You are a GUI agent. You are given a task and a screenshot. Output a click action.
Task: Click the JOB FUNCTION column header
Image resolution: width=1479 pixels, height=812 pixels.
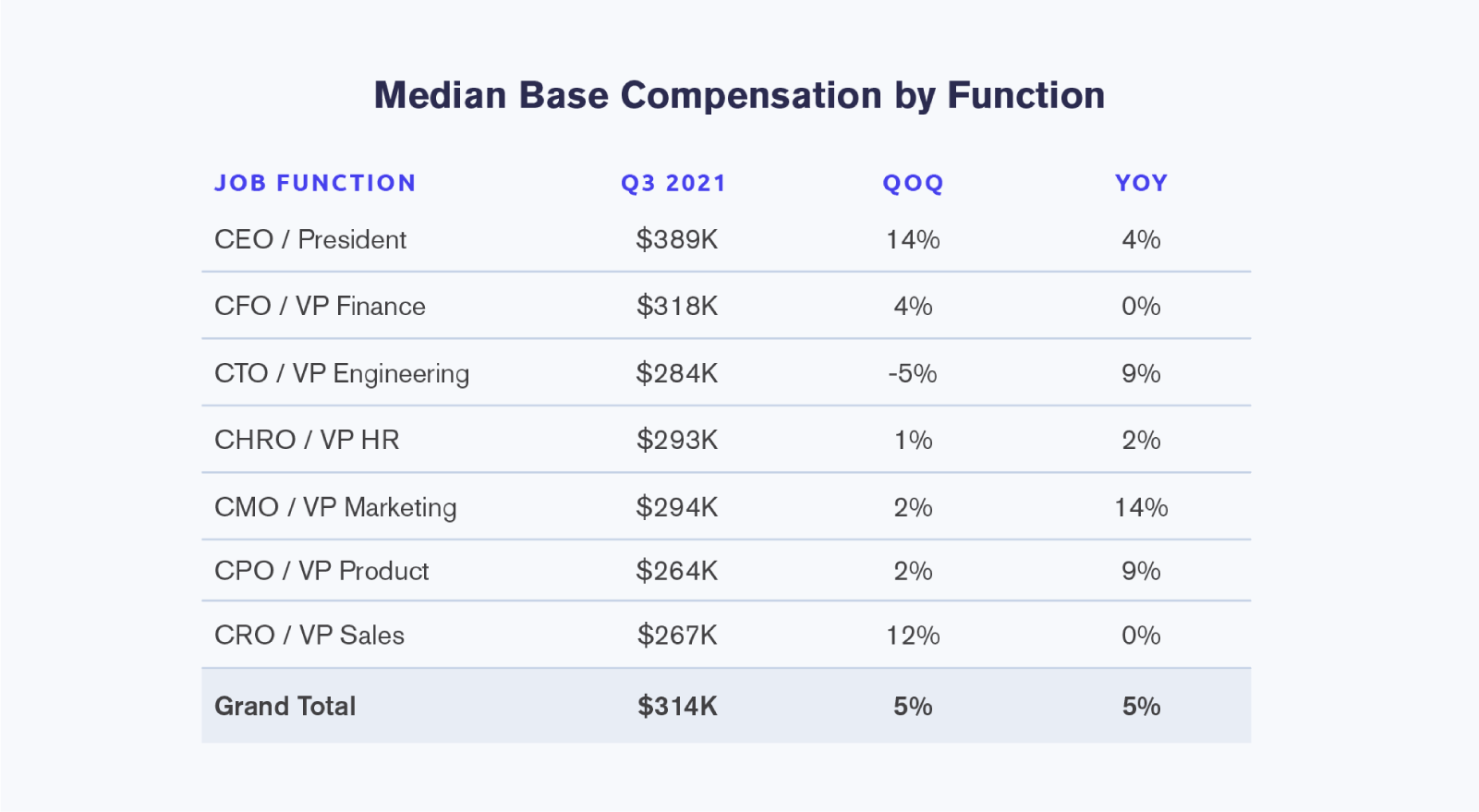(x=315, y=183)
